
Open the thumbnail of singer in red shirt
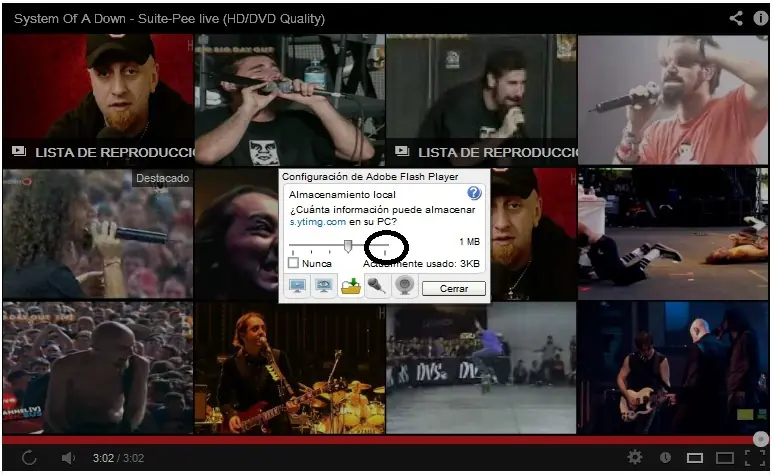673,100
